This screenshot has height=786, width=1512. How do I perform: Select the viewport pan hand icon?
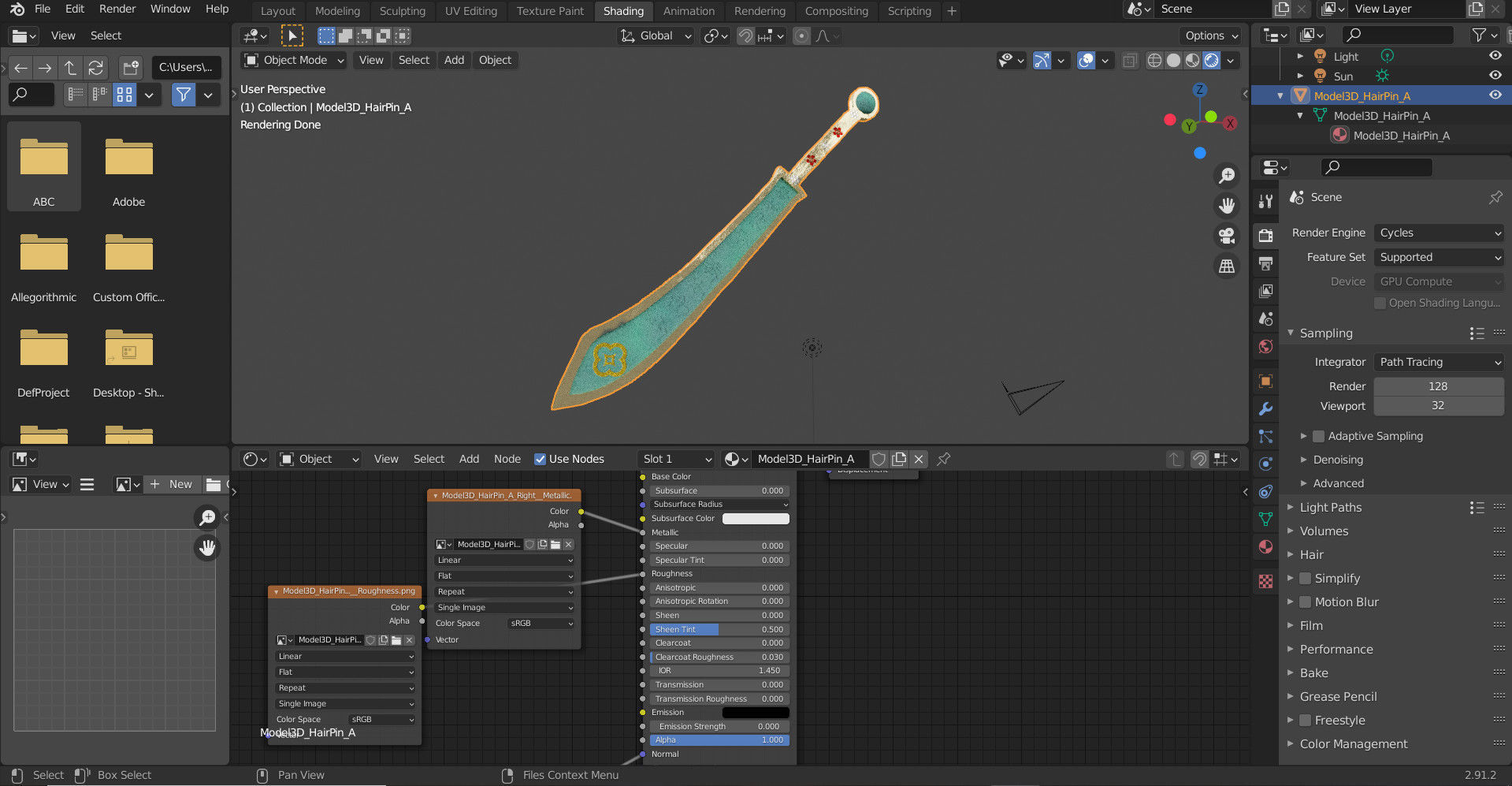pyautogui.click(x=1227, y=206)
